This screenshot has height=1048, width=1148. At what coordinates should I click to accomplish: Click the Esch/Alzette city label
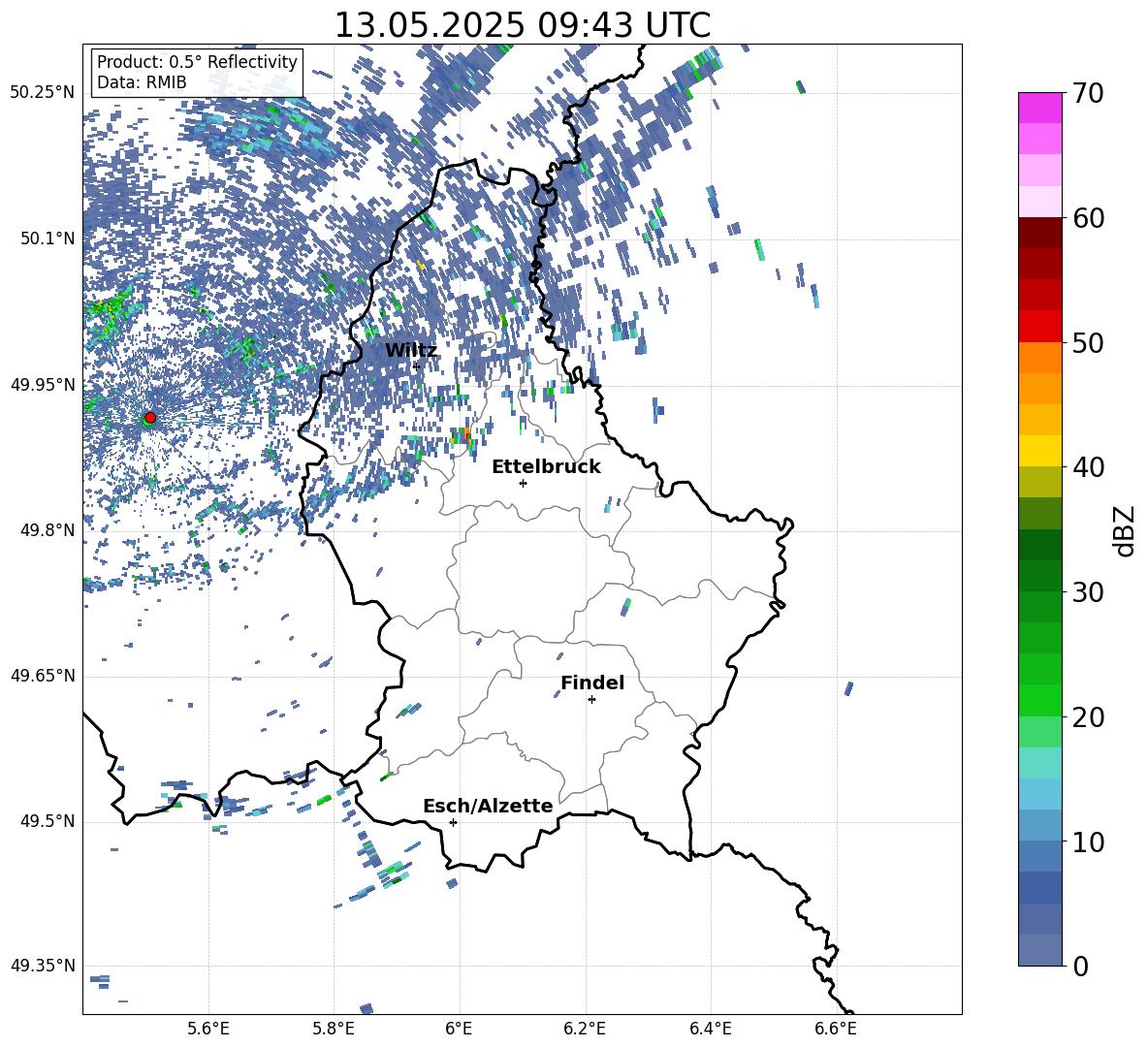pyautogui.click(x=488, y=806)
